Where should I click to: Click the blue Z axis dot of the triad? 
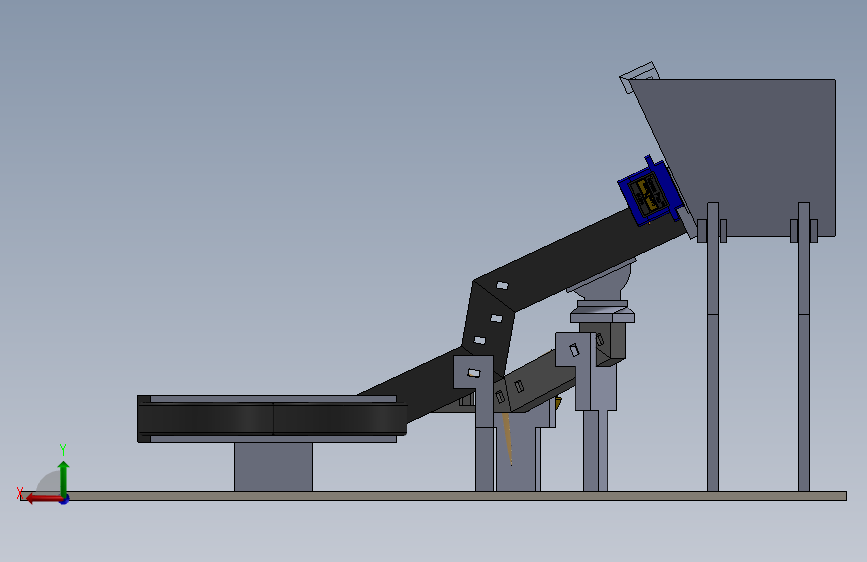pos(65,499)
